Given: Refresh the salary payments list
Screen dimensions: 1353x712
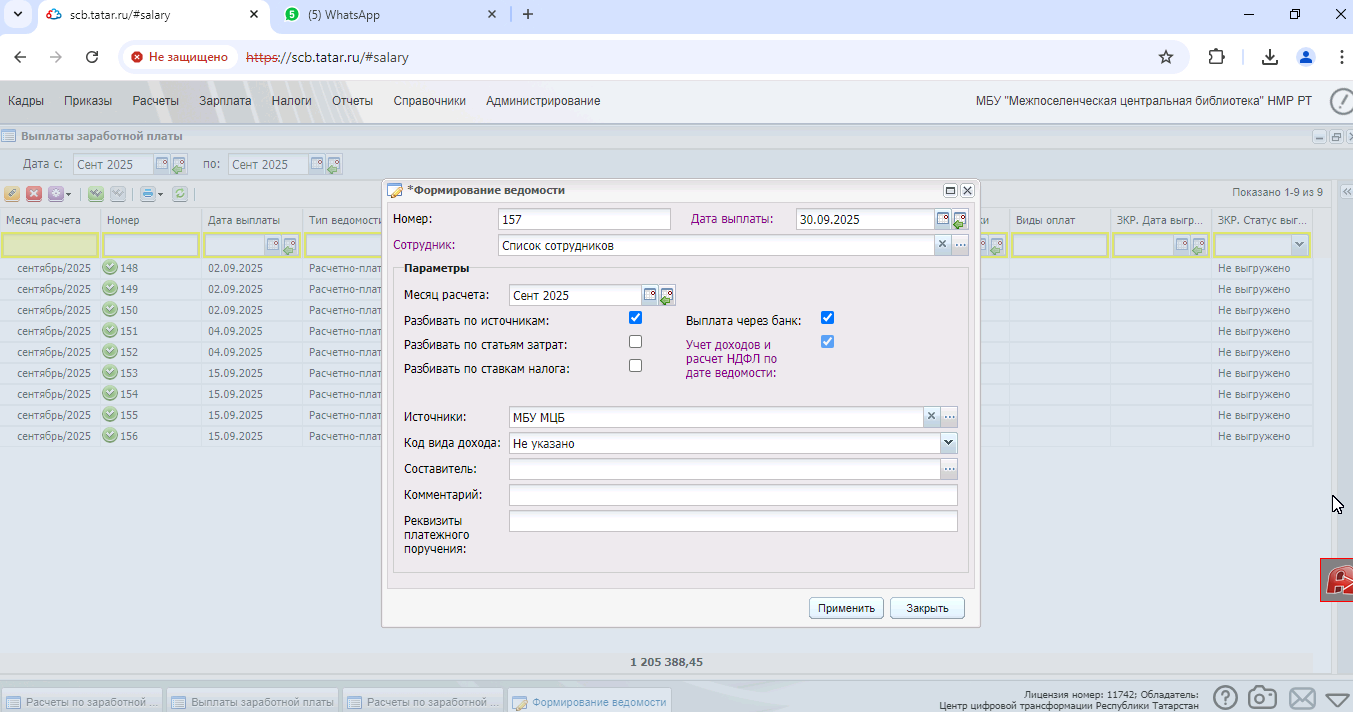Looking at the screenshot, I should pyautogui.click(x=180, y=194).
